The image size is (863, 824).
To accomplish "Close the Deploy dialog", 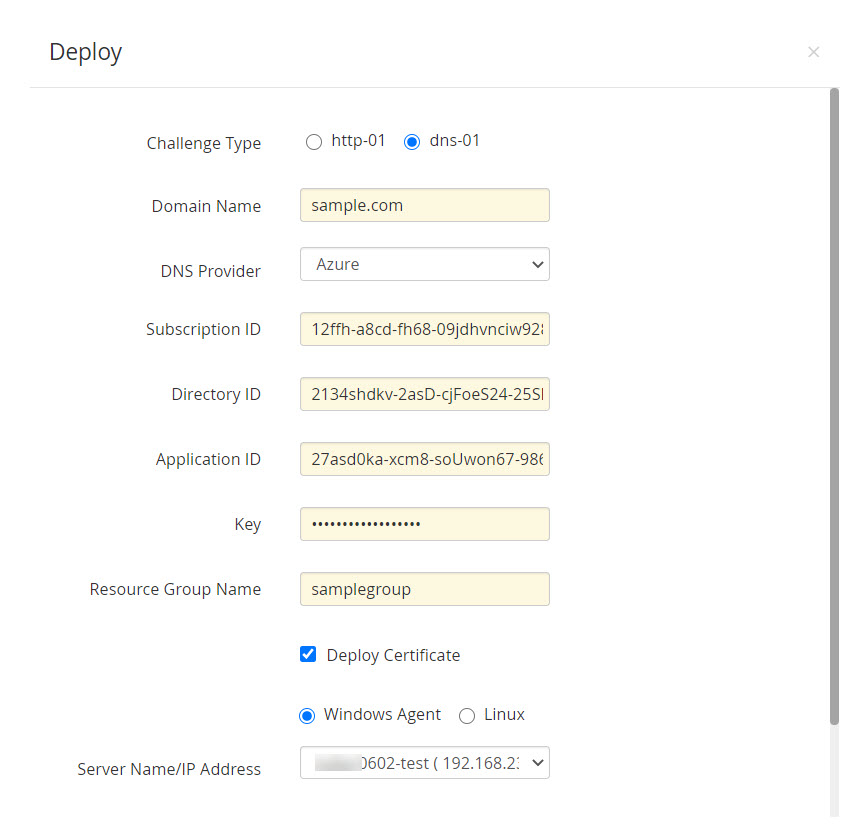I will point(813,52).
